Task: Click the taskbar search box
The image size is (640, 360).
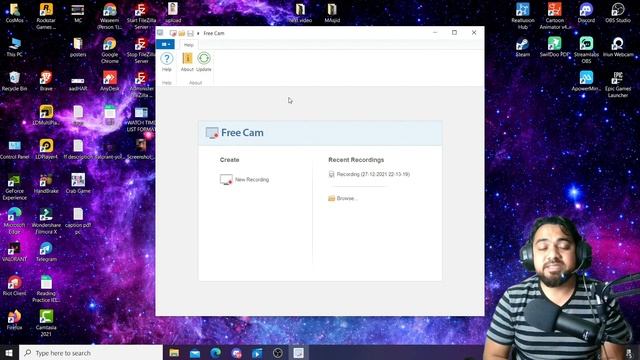Action: click(x=91, y=353)
